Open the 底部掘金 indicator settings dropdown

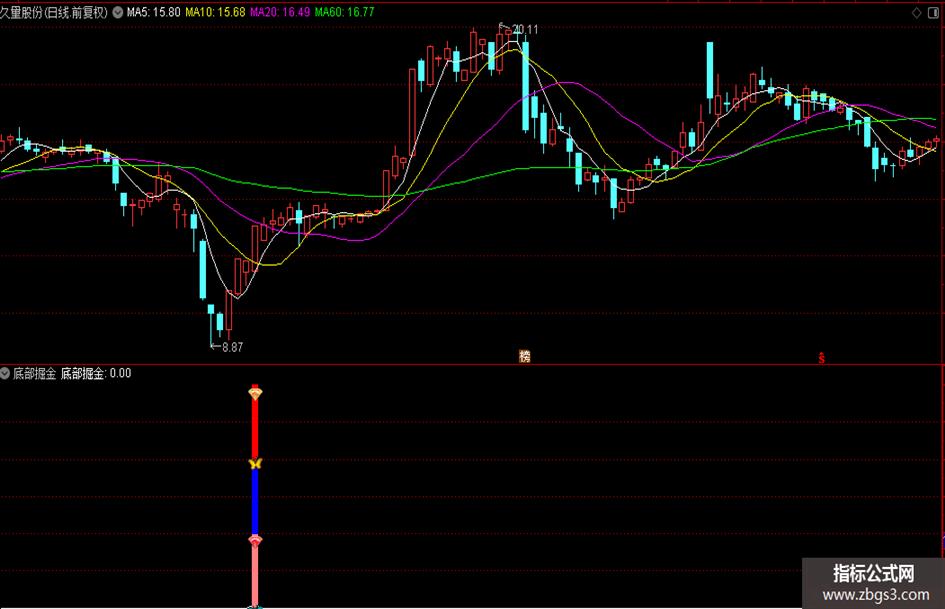[5, 373]
